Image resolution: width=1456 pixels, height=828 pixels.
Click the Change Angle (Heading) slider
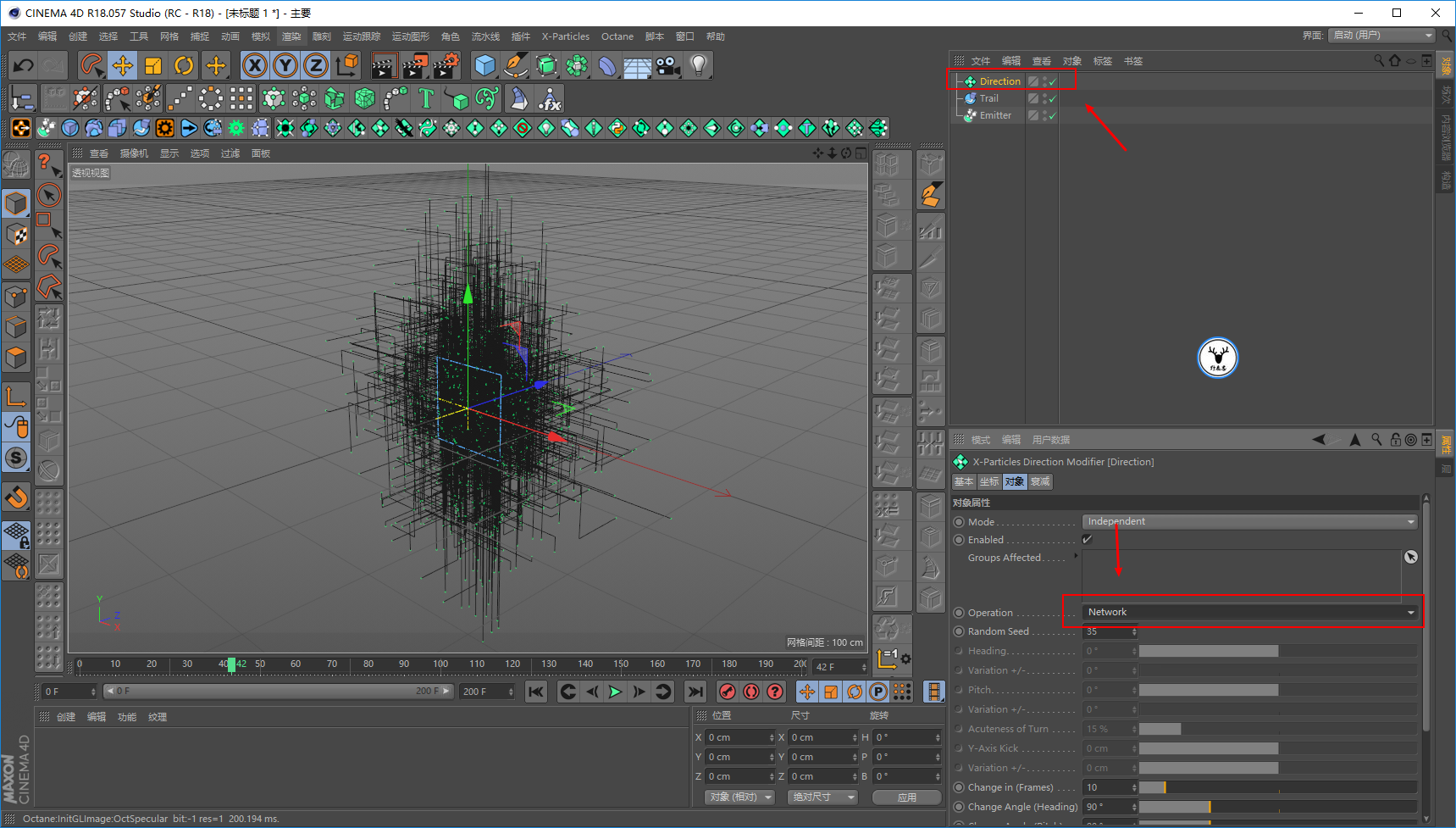[x=1277, y=807]
